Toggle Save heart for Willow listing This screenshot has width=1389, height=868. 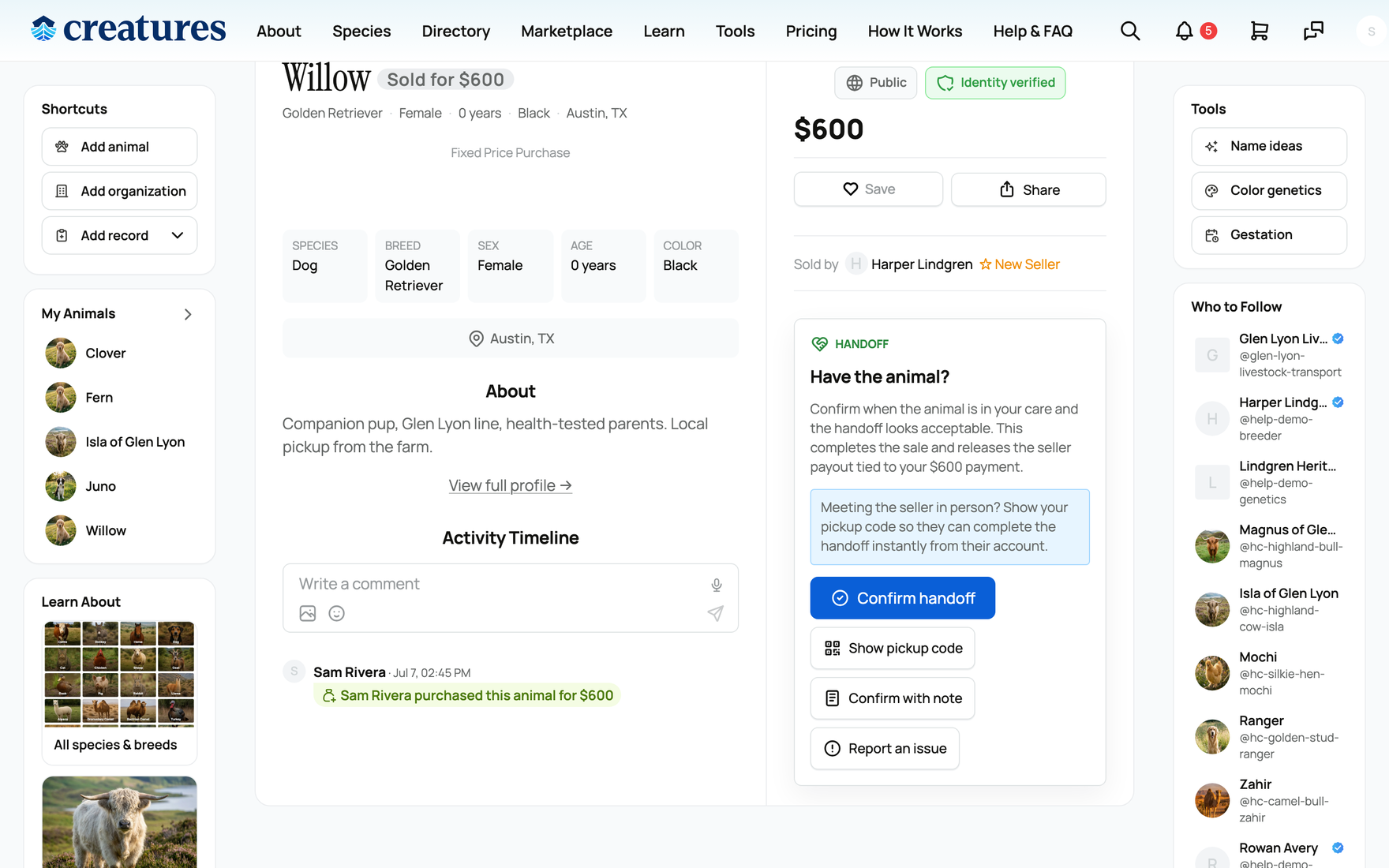pyautogui.click(x=868, y=189)
